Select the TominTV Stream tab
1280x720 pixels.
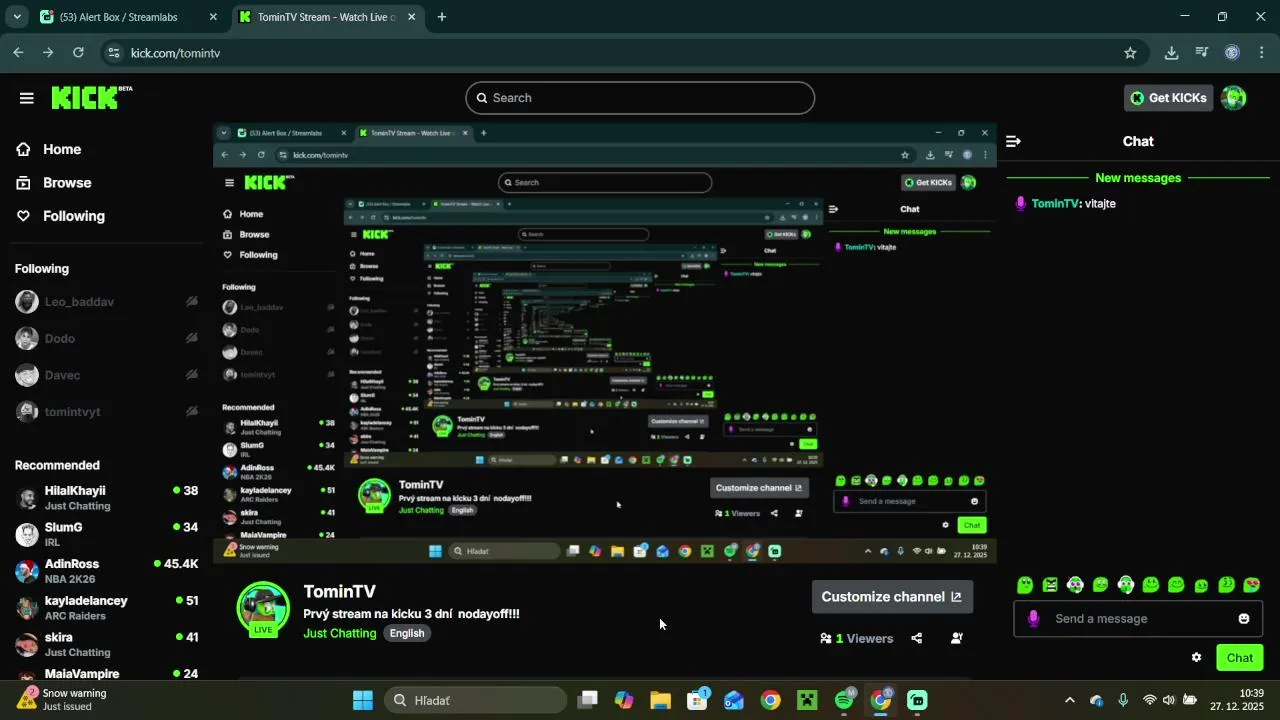(x=327, y=17)
